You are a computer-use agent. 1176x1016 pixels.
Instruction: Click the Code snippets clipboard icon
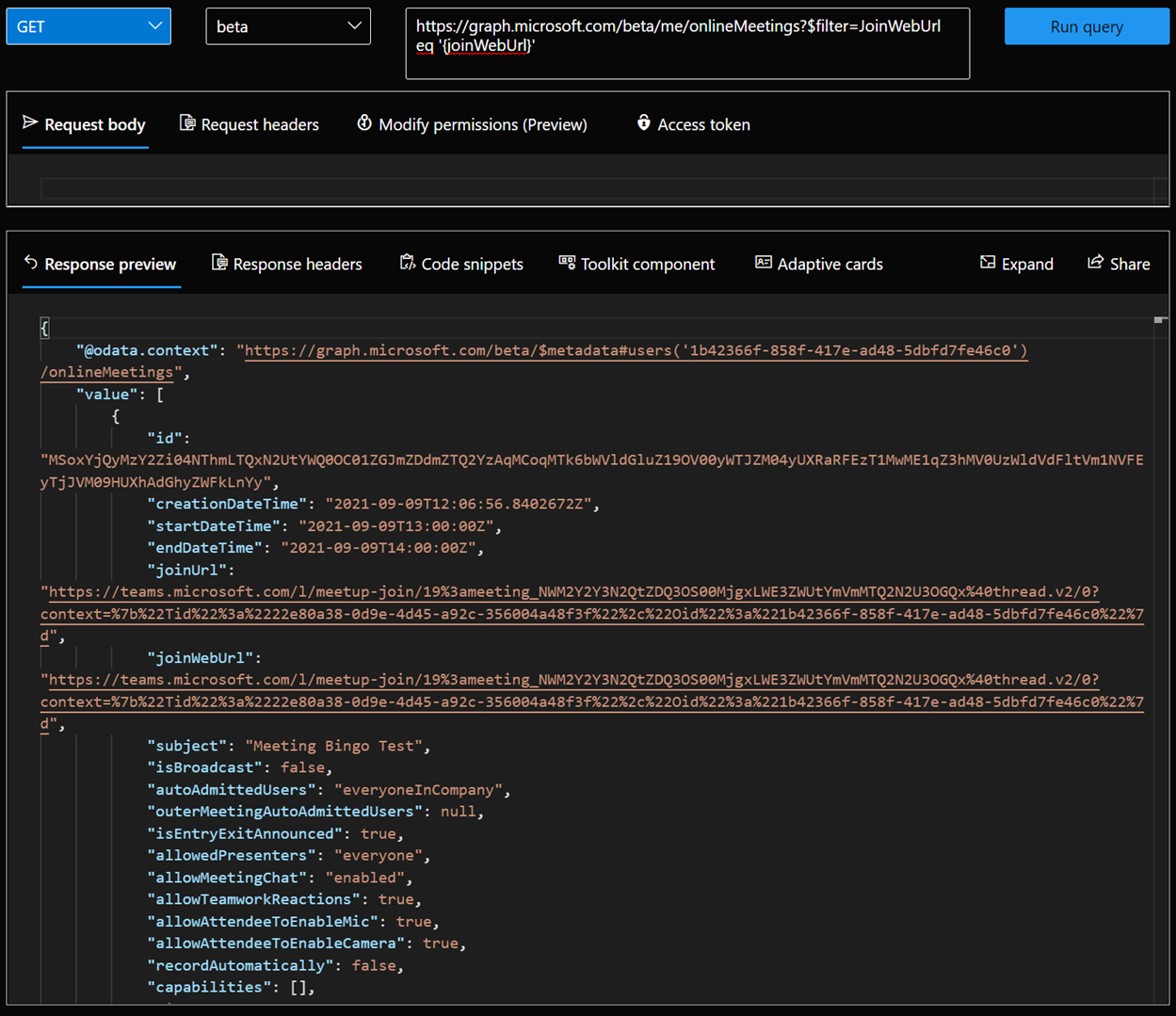tap(408, 262)
